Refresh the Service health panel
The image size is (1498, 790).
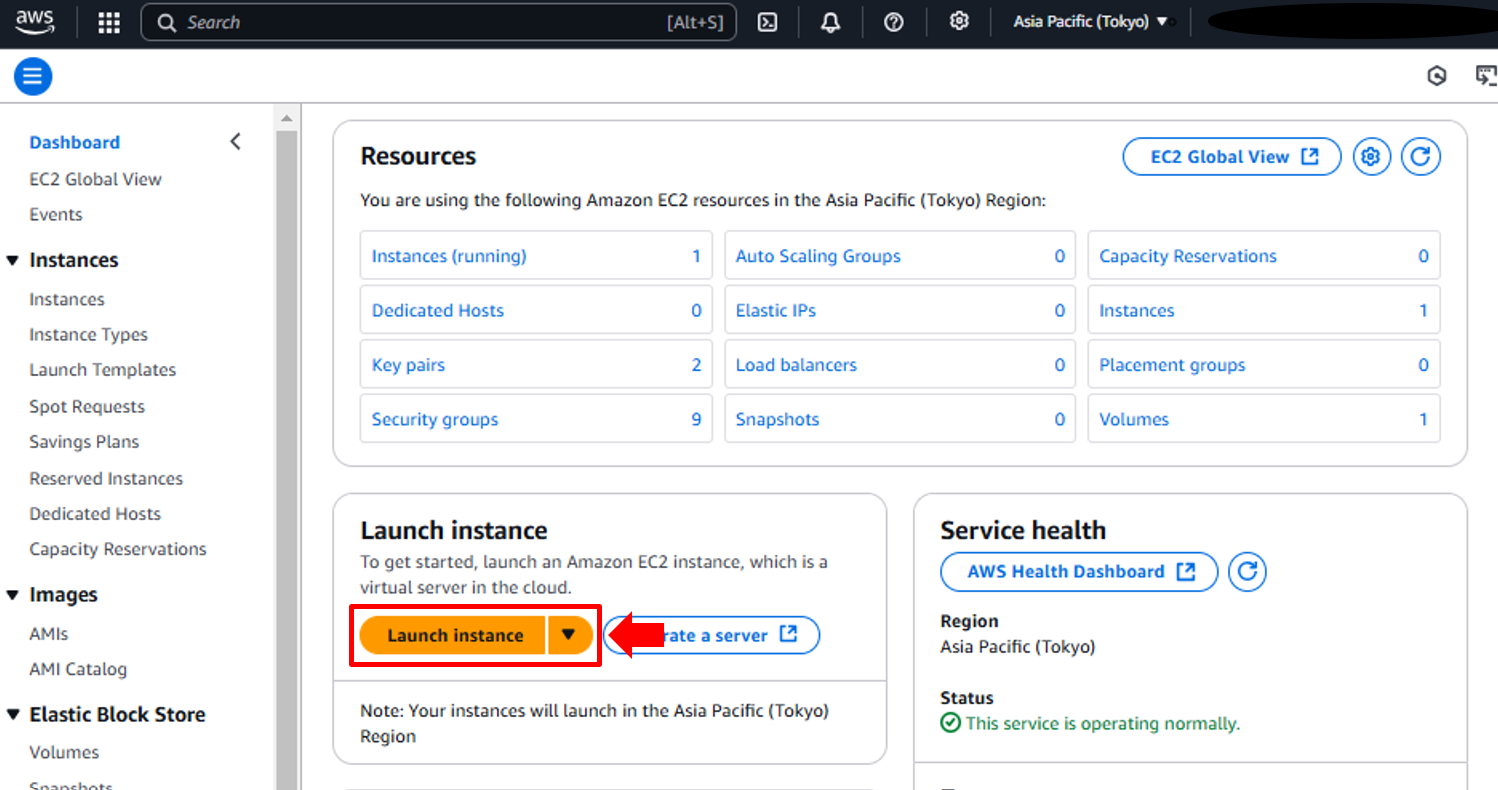click(x=1247, y=572)
